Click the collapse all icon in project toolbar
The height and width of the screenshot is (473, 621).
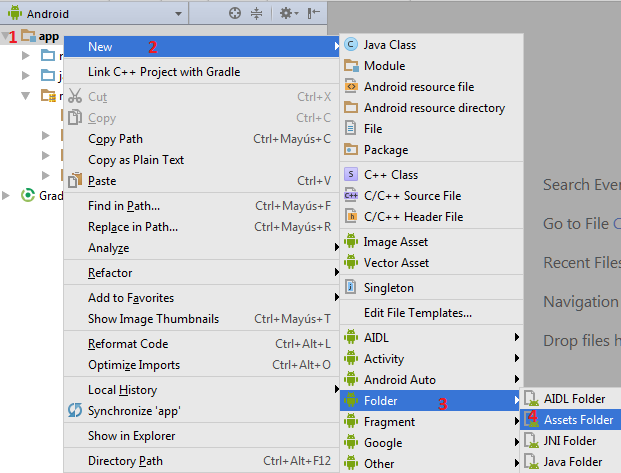(256, 14)
